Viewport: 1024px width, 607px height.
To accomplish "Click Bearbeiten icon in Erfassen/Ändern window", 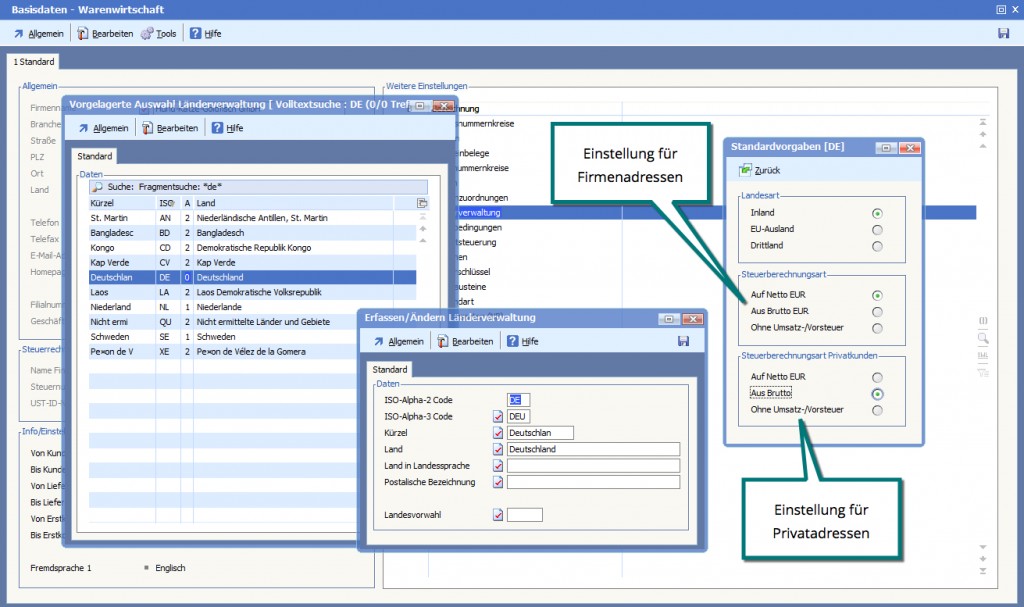I will 443,342.
